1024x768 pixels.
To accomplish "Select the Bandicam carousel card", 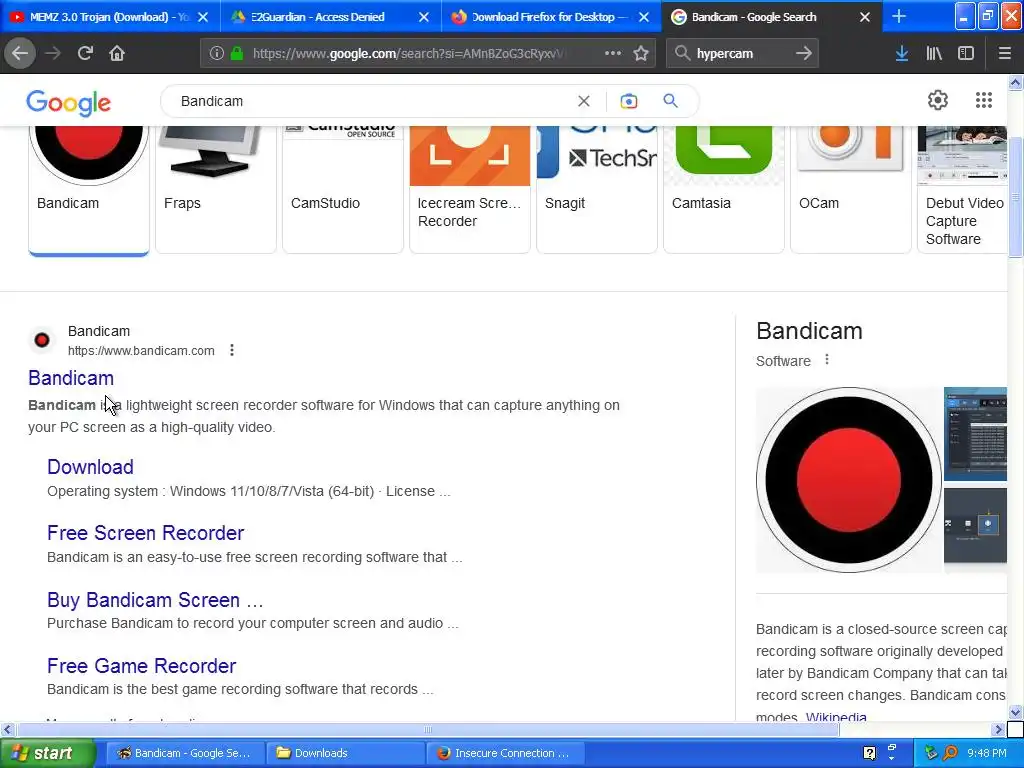I will (x=89, y=189).
